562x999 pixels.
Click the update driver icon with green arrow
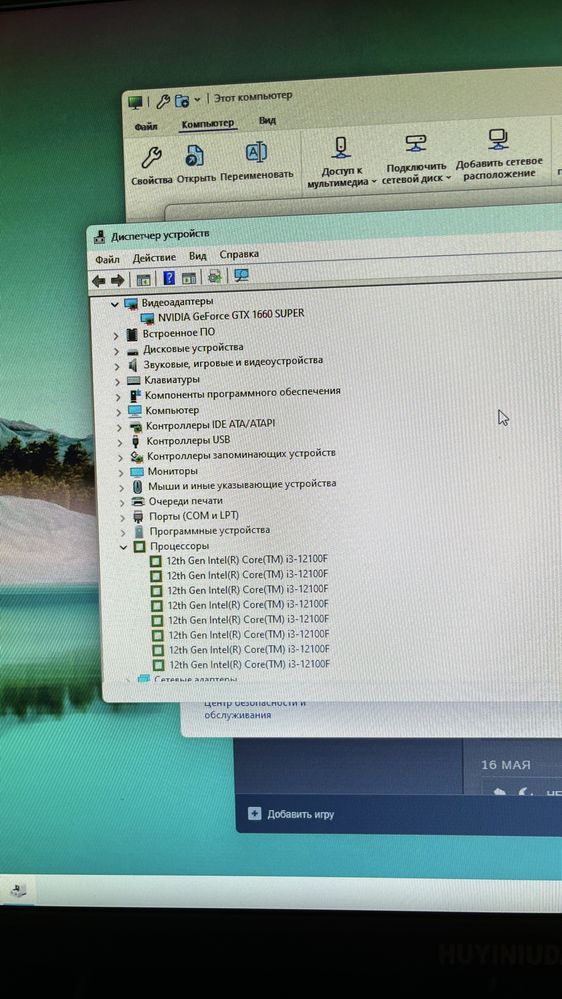(214, 277)
